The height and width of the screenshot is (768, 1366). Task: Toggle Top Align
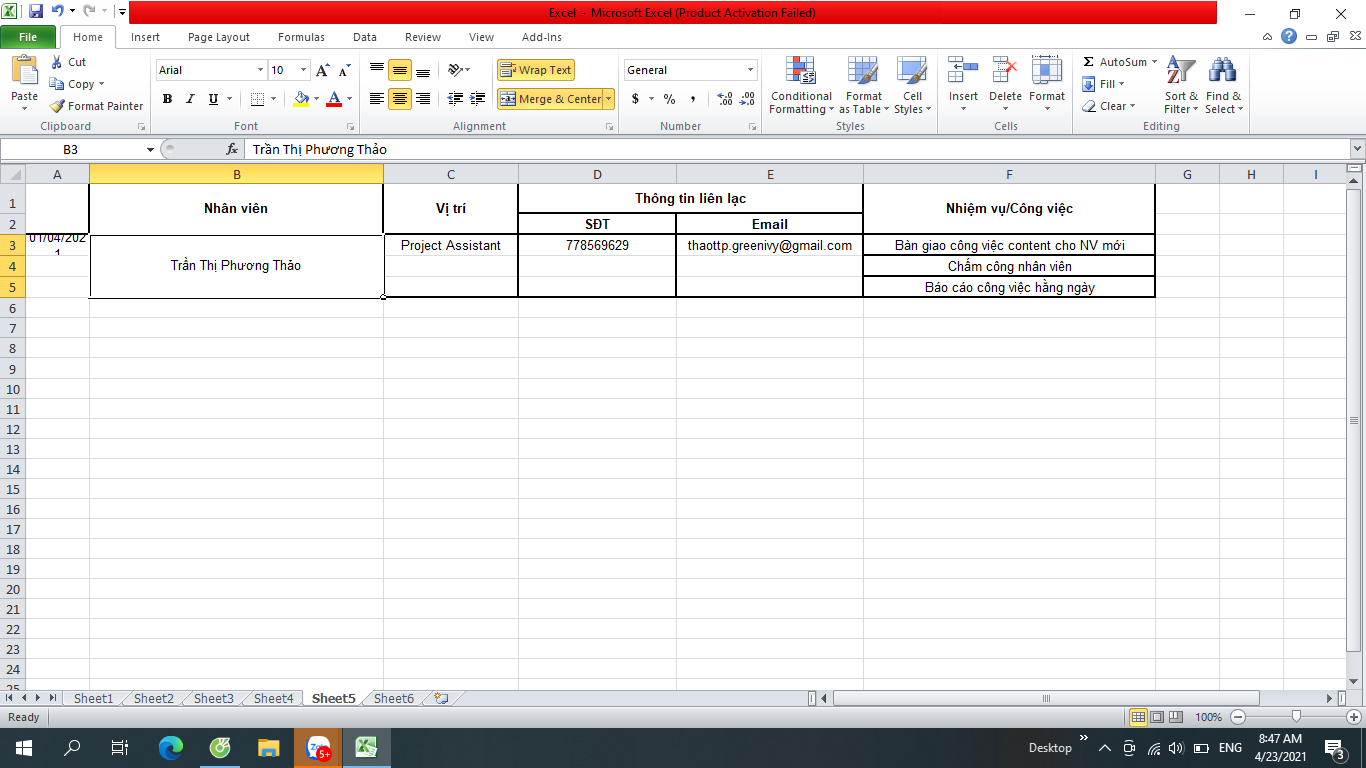tap(377, 70)
